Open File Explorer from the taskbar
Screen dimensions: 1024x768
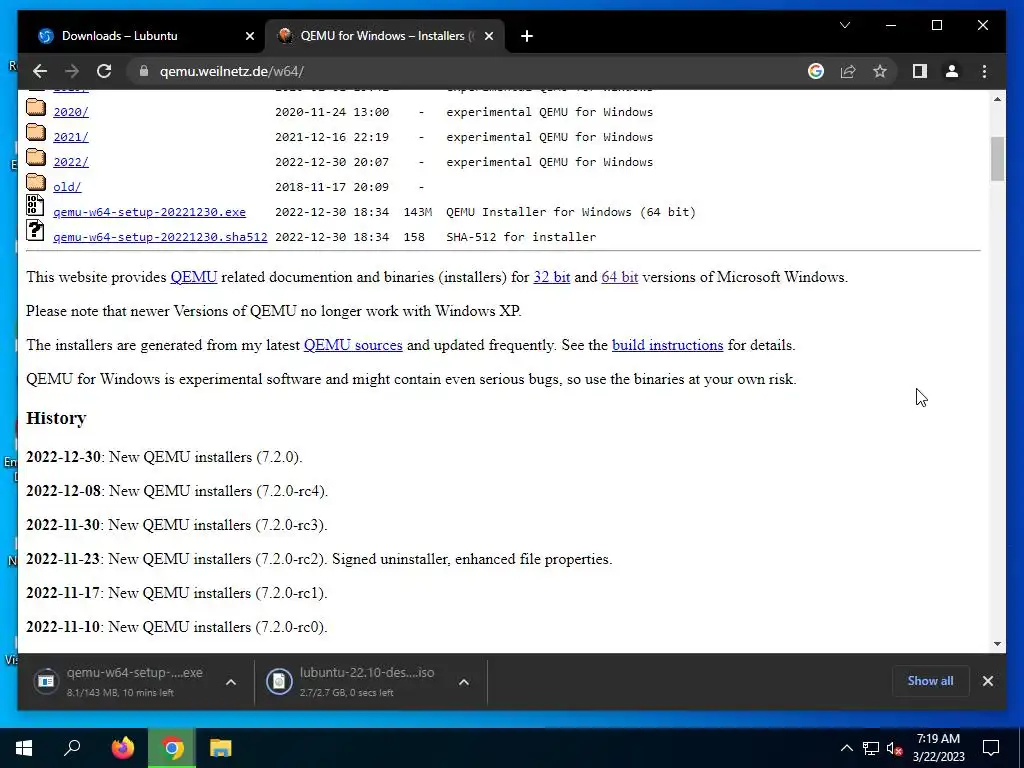(x=221, y=748)
